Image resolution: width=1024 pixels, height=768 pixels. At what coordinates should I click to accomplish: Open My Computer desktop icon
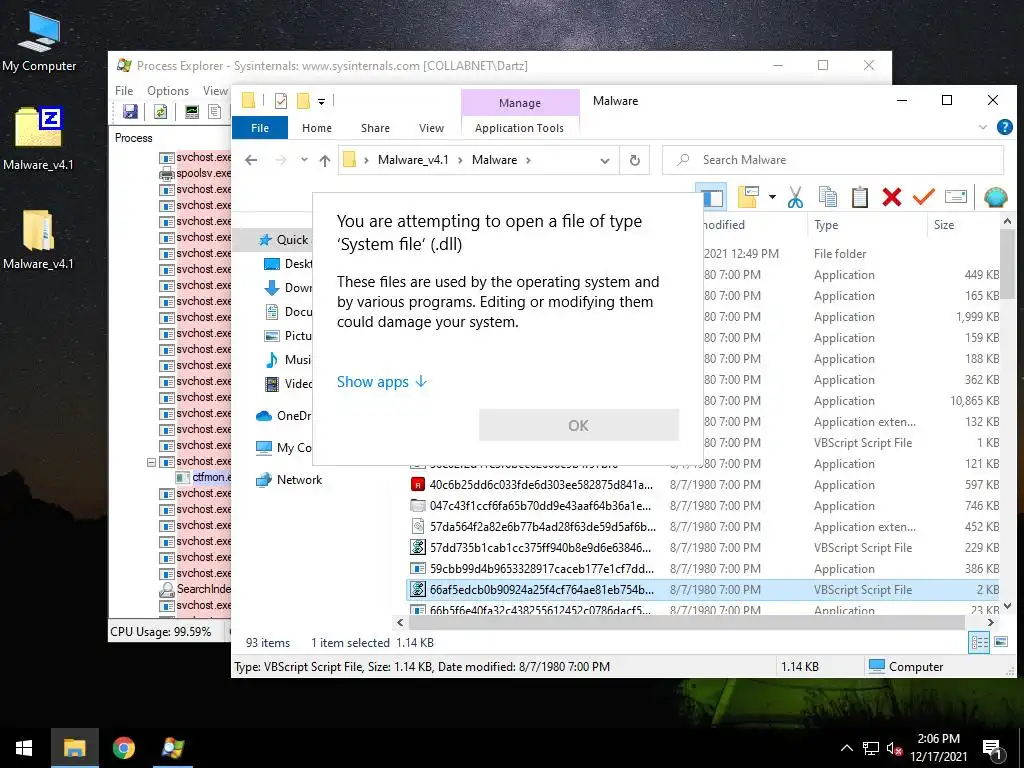[39, 42]
